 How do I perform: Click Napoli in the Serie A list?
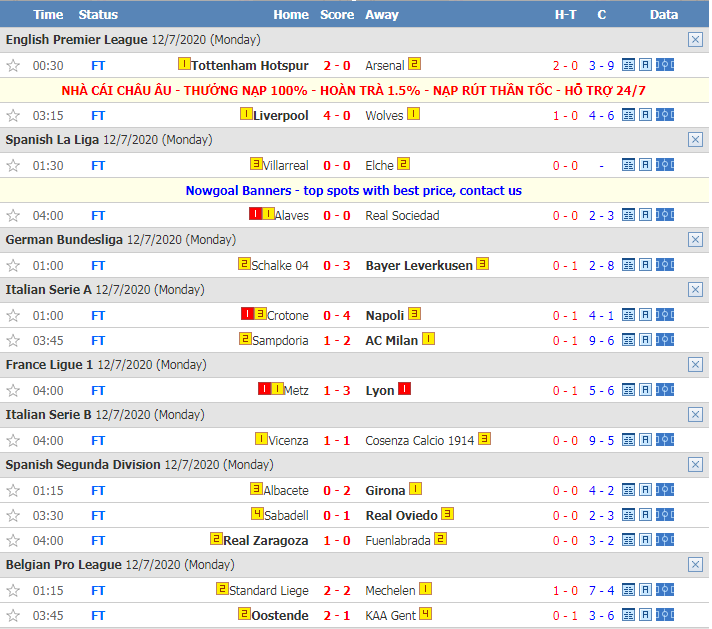(385, 316)
